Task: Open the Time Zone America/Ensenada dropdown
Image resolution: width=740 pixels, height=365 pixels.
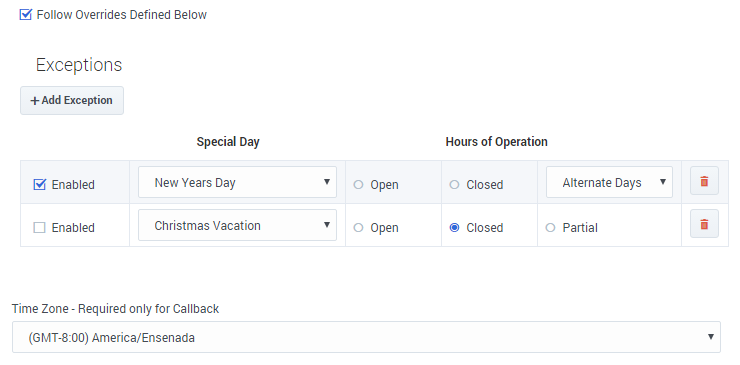Action: point(366,337)
